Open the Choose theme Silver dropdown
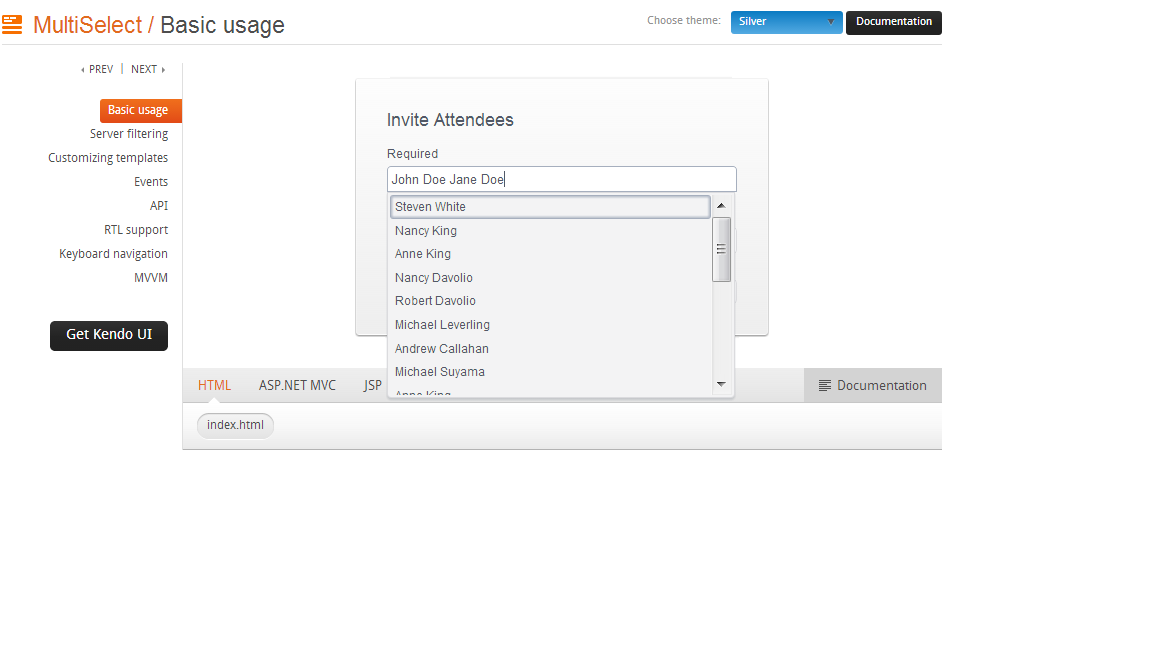 coord(786,22)
